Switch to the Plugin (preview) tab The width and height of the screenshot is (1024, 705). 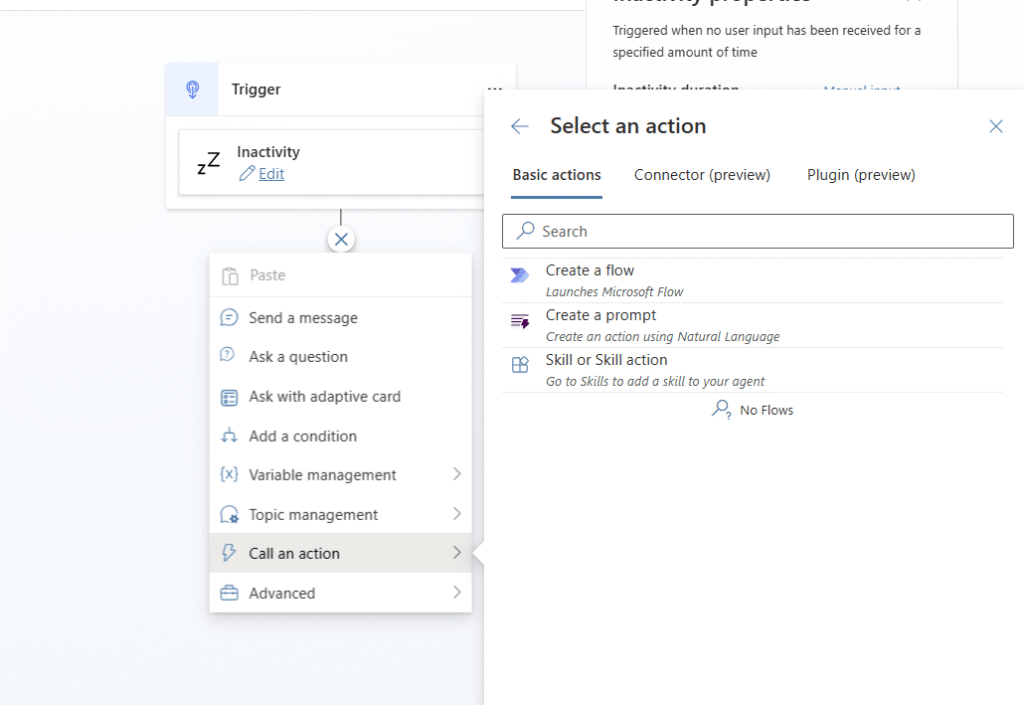[x=861, y=175]
